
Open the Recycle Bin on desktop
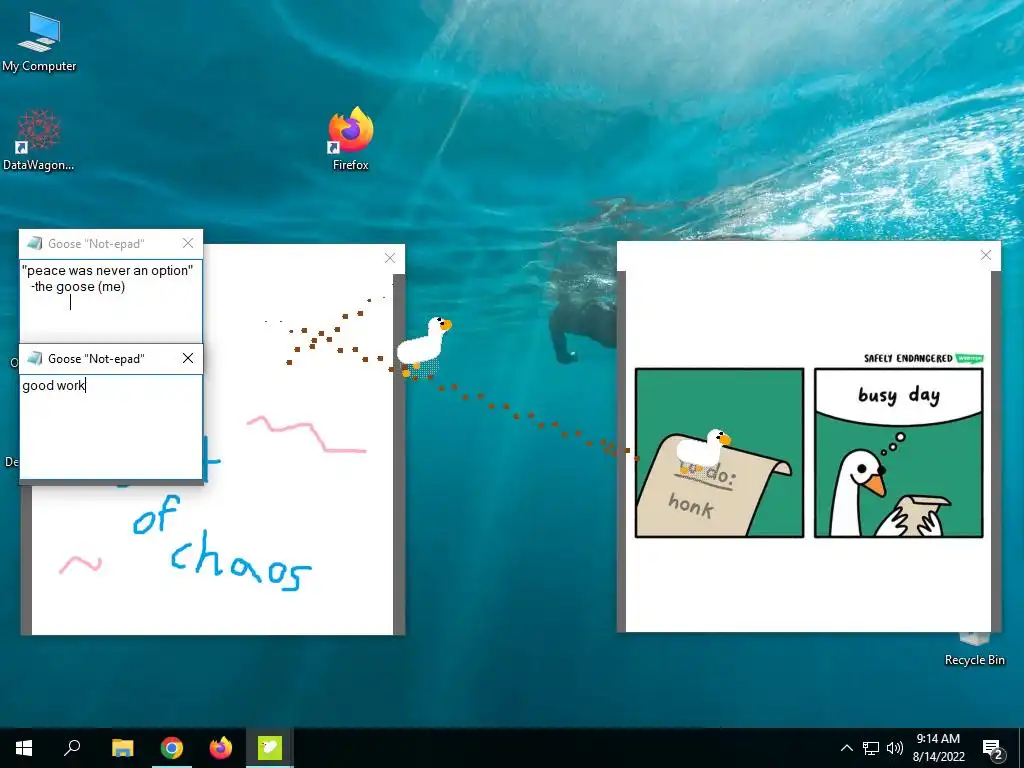[974, 649]
